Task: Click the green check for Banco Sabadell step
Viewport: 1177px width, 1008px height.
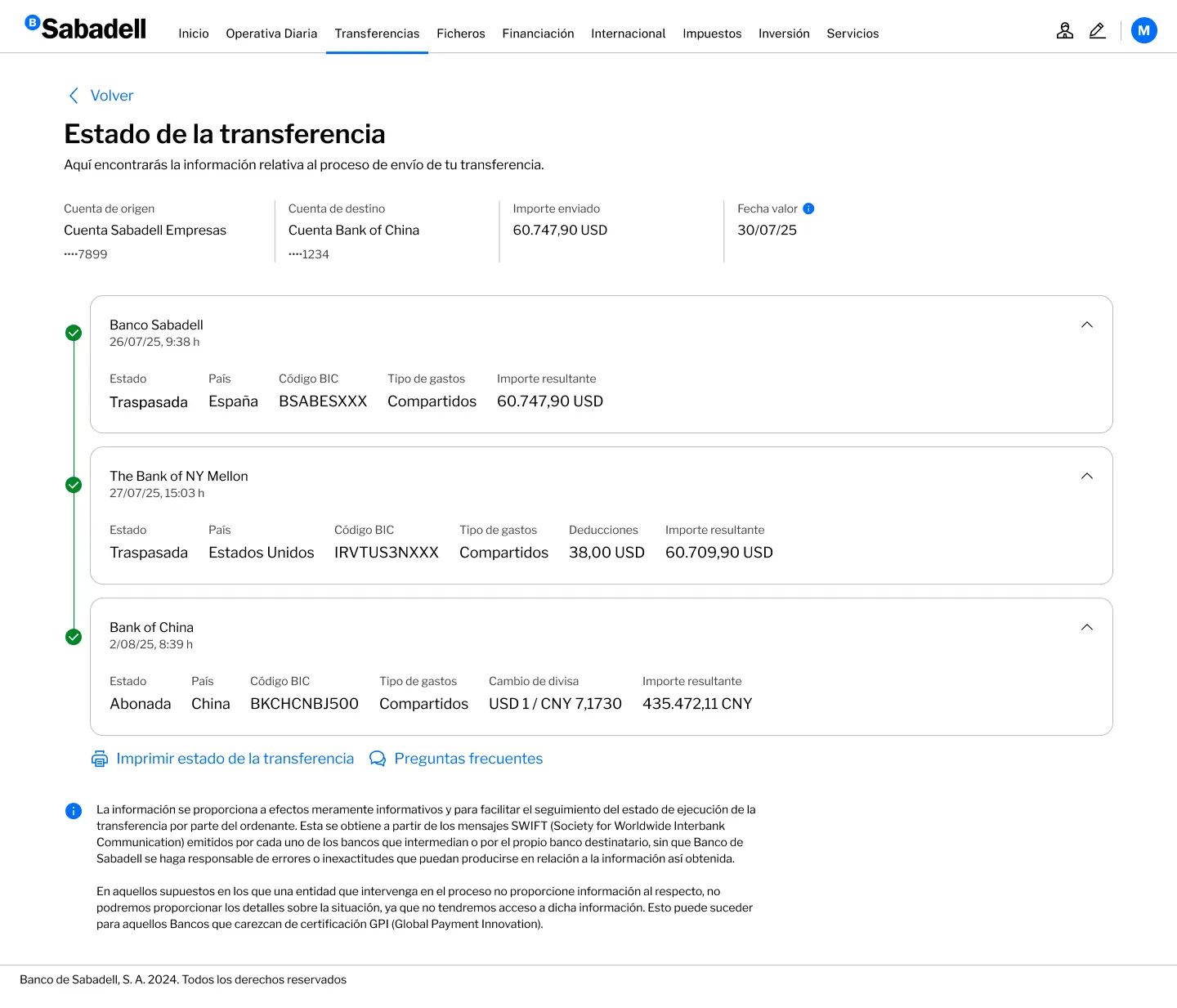Action: (74, 333)
